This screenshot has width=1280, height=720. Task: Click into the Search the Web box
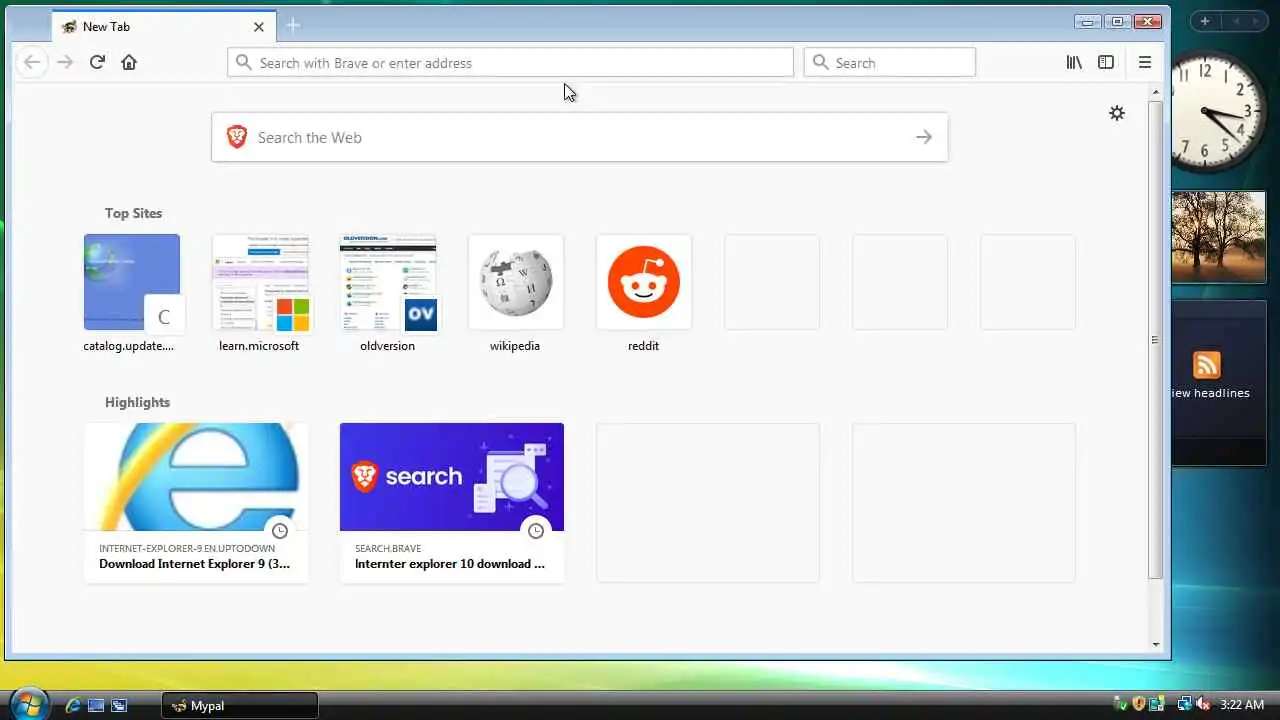tap(579, 137)
